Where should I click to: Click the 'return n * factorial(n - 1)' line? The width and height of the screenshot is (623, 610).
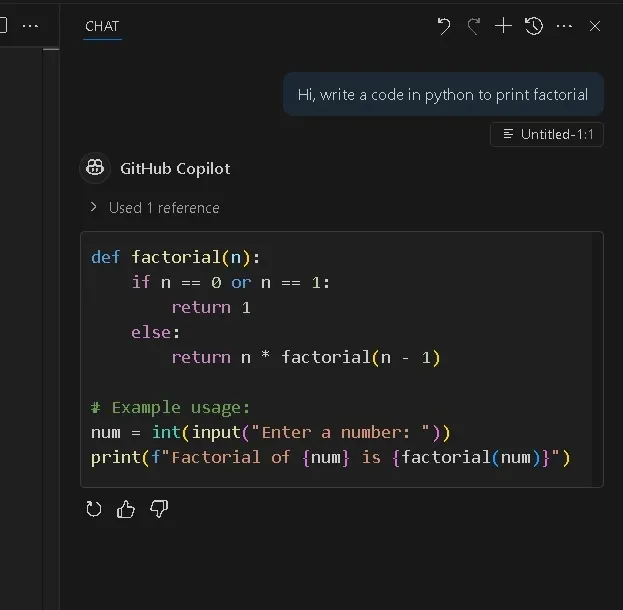point(306,357)
